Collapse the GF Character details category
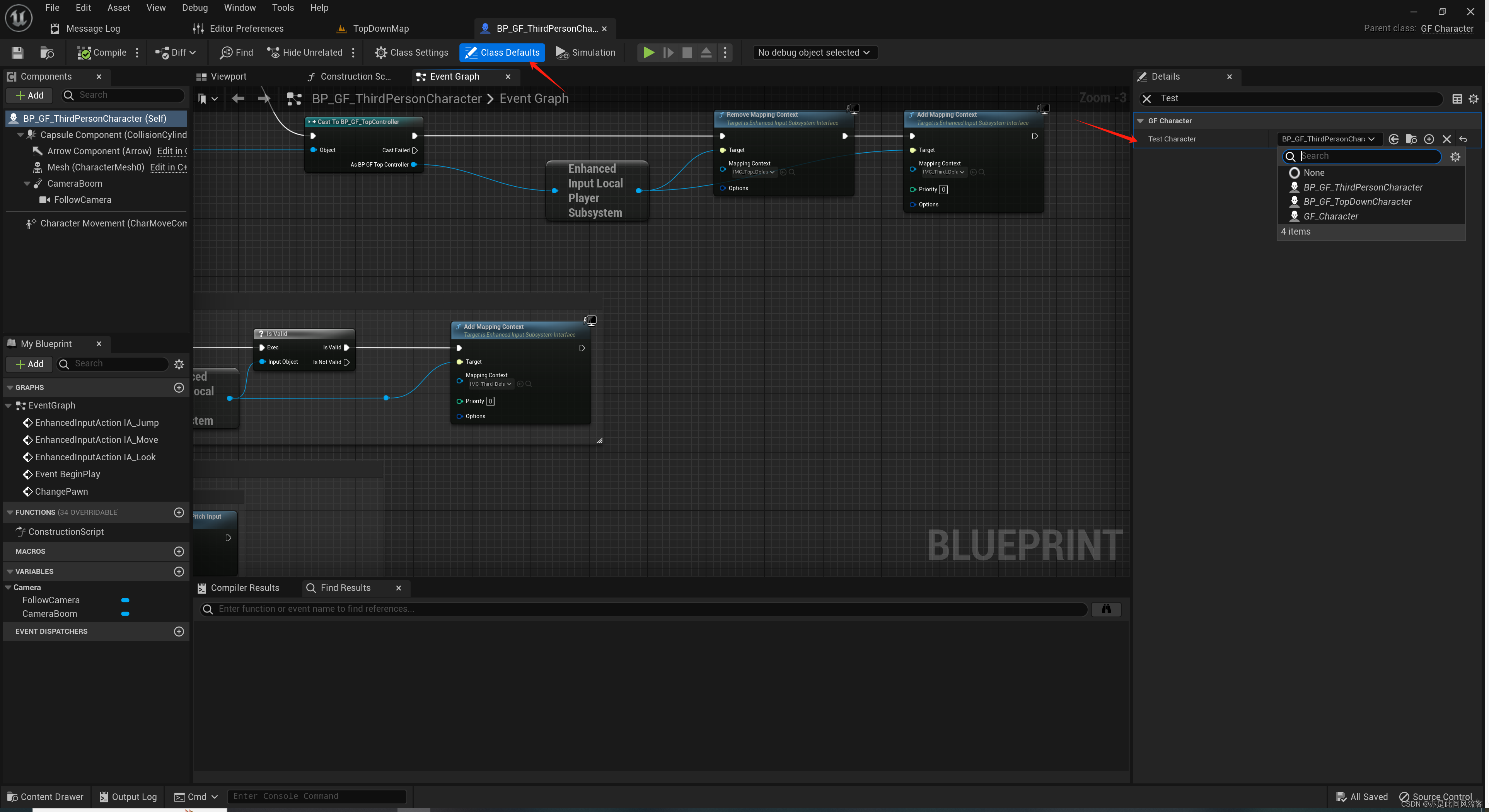1489x812 pixels. [1140, 121]
